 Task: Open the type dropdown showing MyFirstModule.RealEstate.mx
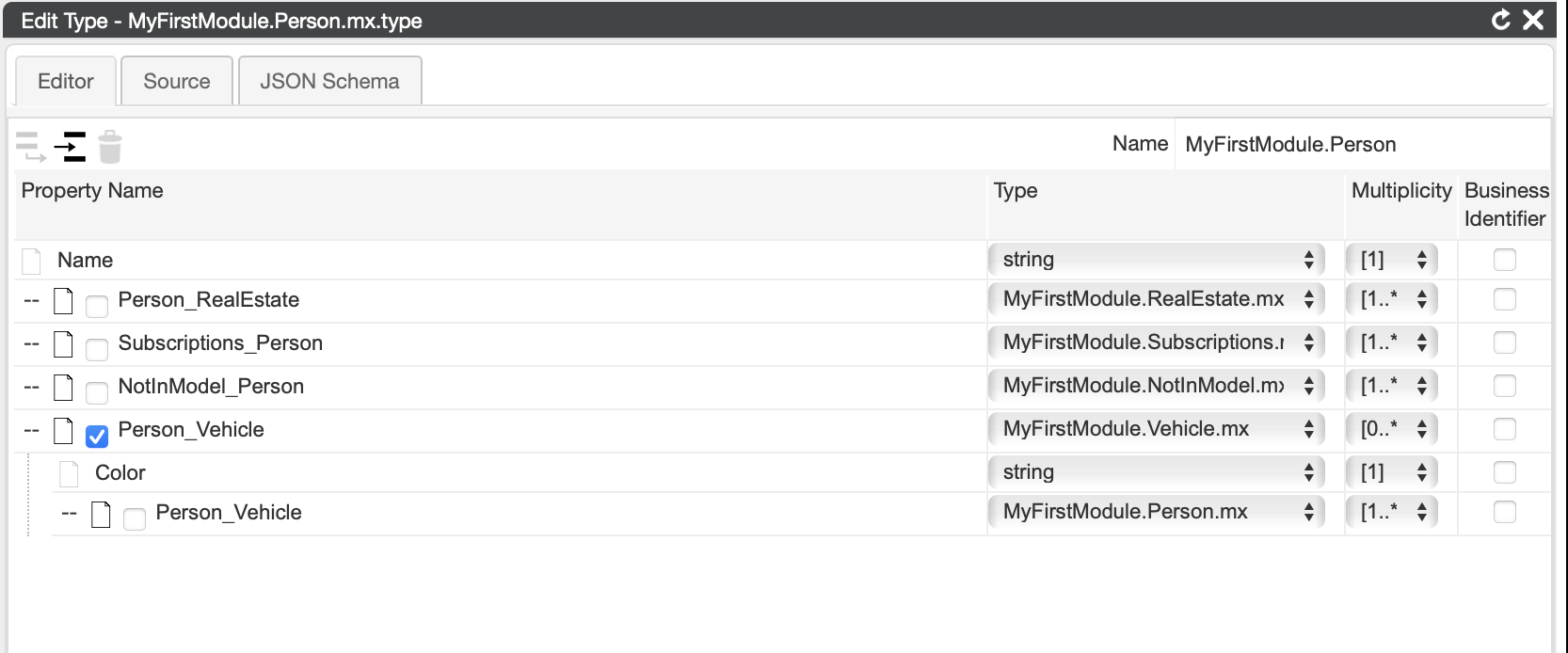[x=1156, y=299]
